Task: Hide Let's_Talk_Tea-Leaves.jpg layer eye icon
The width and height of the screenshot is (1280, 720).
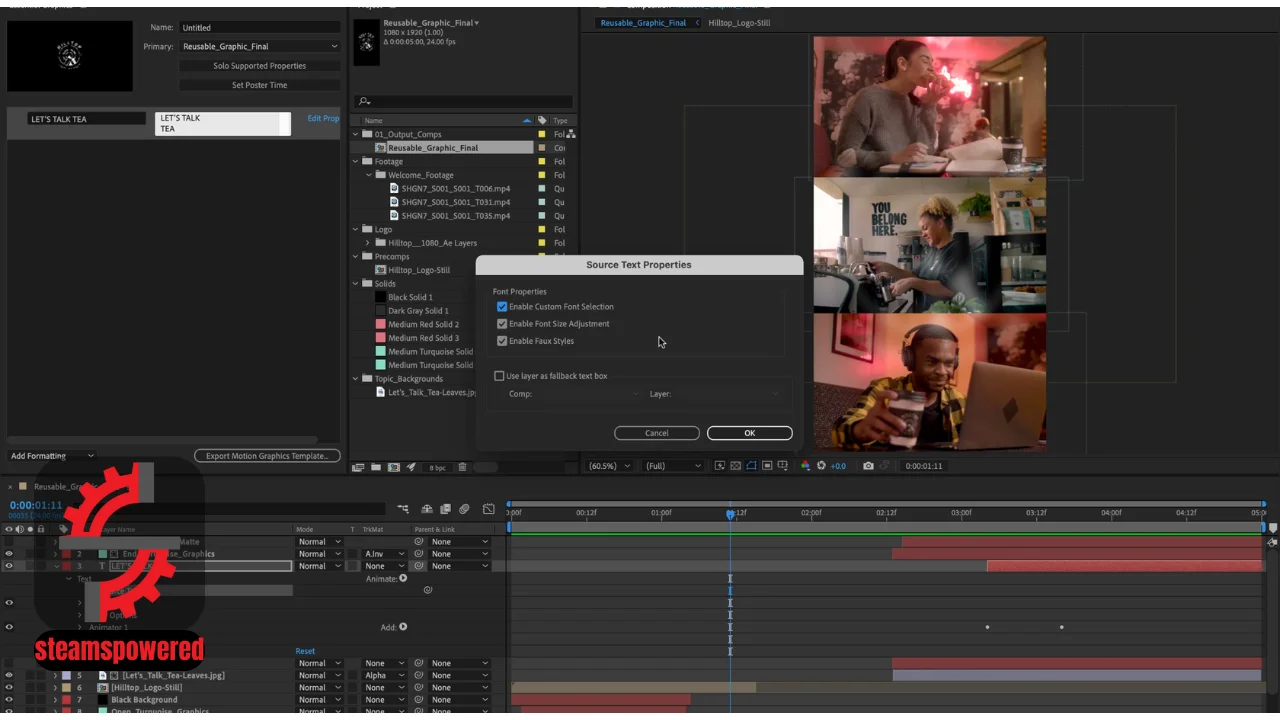Action: click(x=9, y=675)
